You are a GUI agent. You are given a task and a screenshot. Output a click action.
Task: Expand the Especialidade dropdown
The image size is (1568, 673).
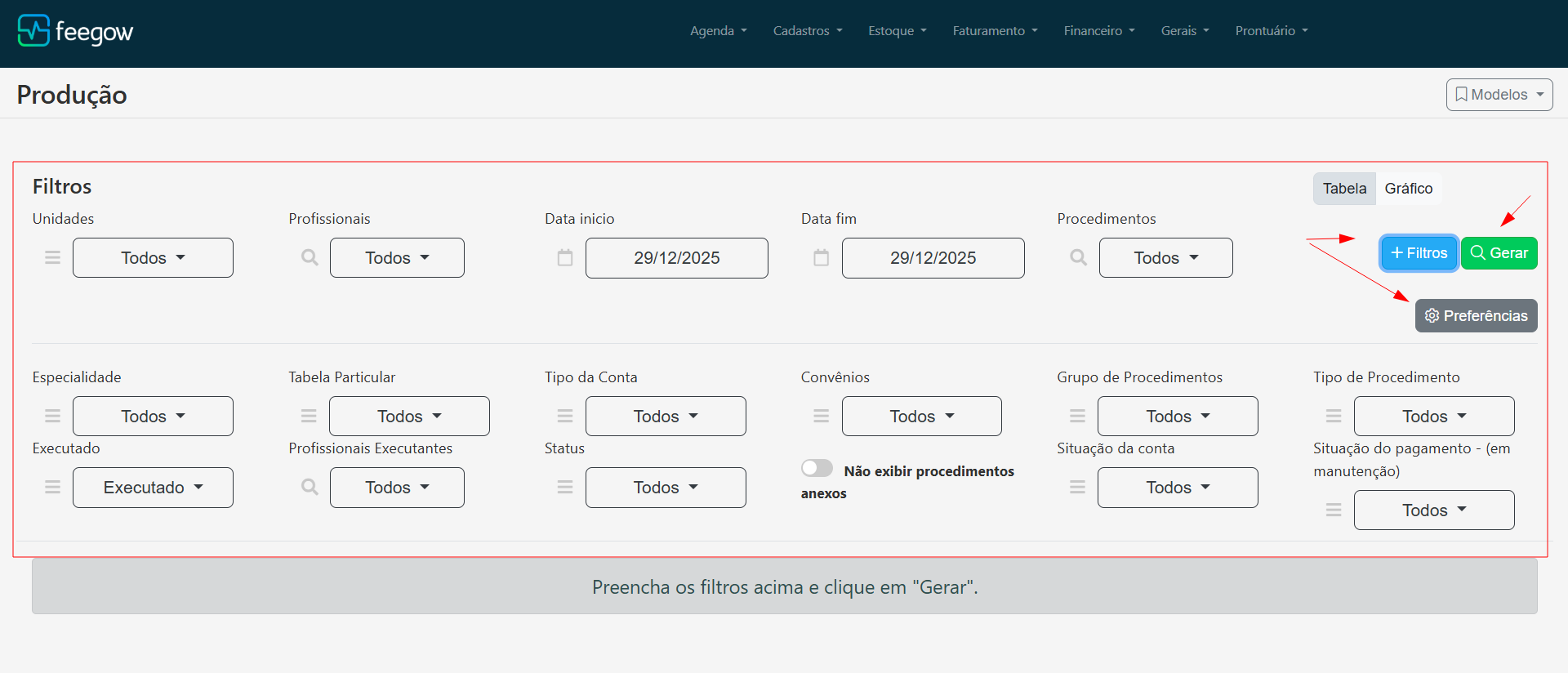(x=153, y=416)
